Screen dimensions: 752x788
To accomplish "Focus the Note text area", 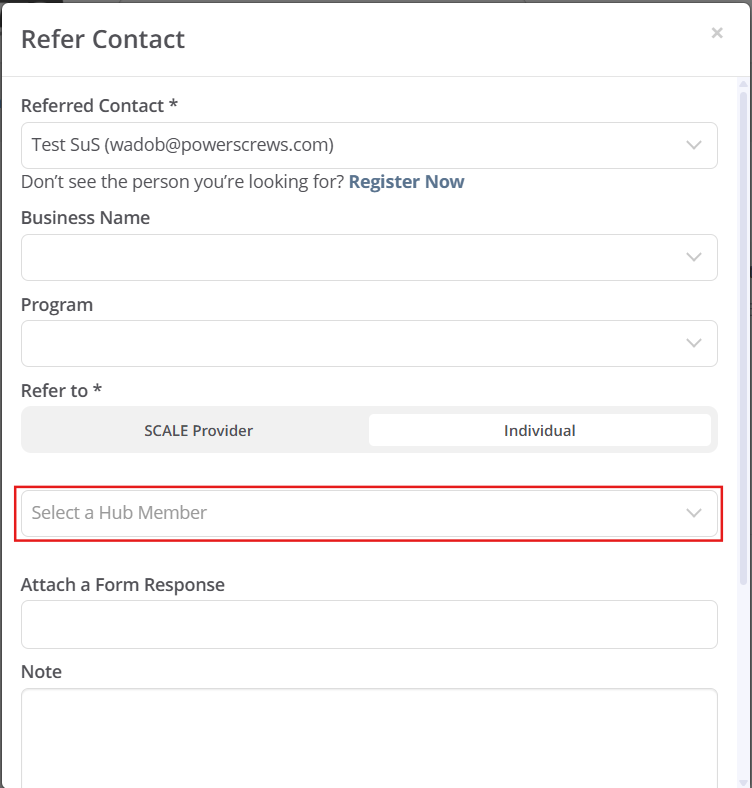I will coord(369,738).
